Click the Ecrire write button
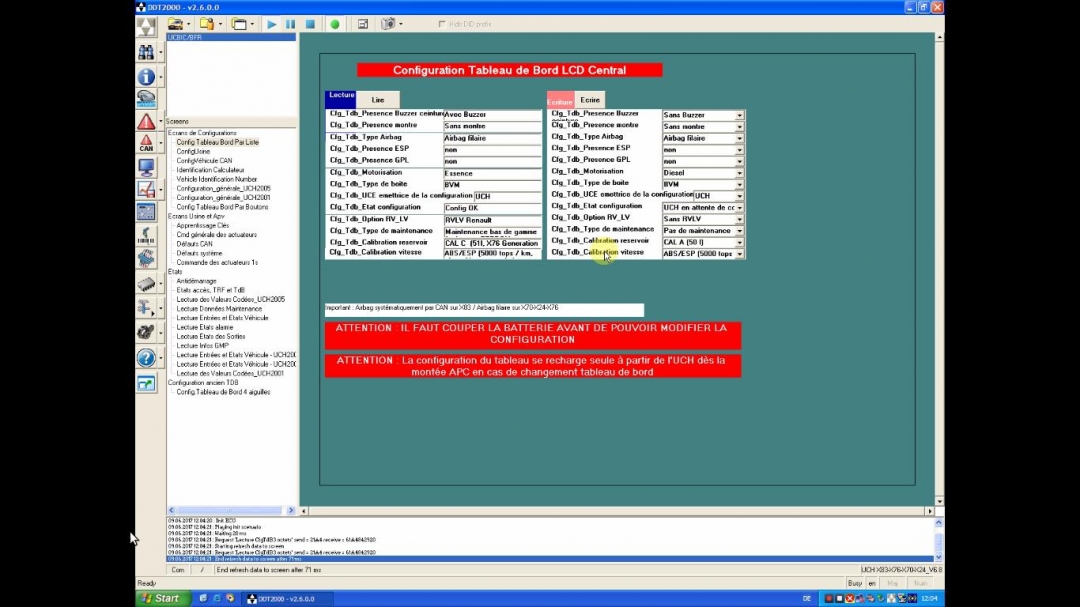1080x607 pixels. (590, 100)
